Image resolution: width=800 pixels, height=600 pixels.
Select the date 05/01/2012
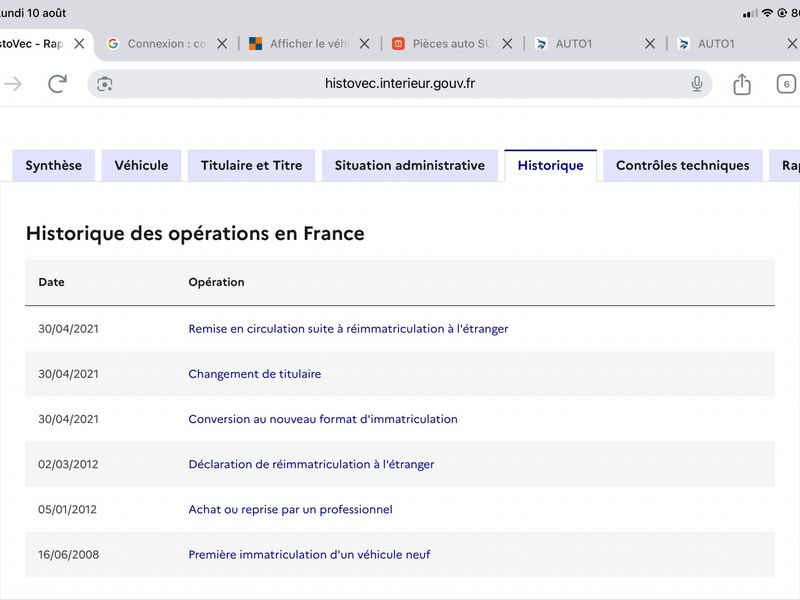pos(67,510)
